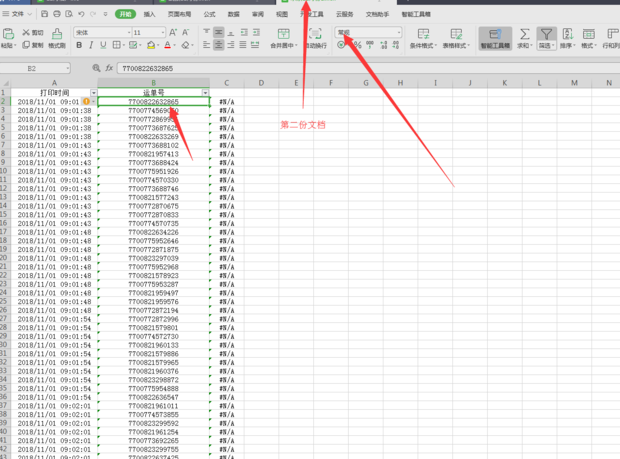
Task: Click the clear formatting eraser icon
Action: [x=185, y=45]
